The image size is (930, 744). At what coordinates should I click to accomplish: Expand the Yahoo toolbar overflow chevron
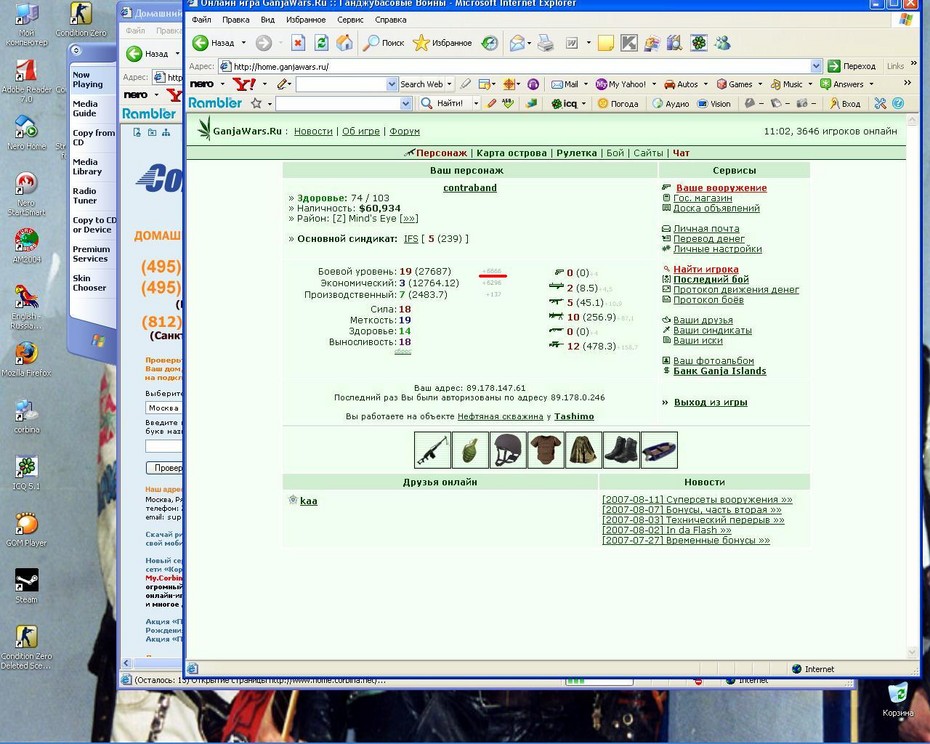click(907, 82)
